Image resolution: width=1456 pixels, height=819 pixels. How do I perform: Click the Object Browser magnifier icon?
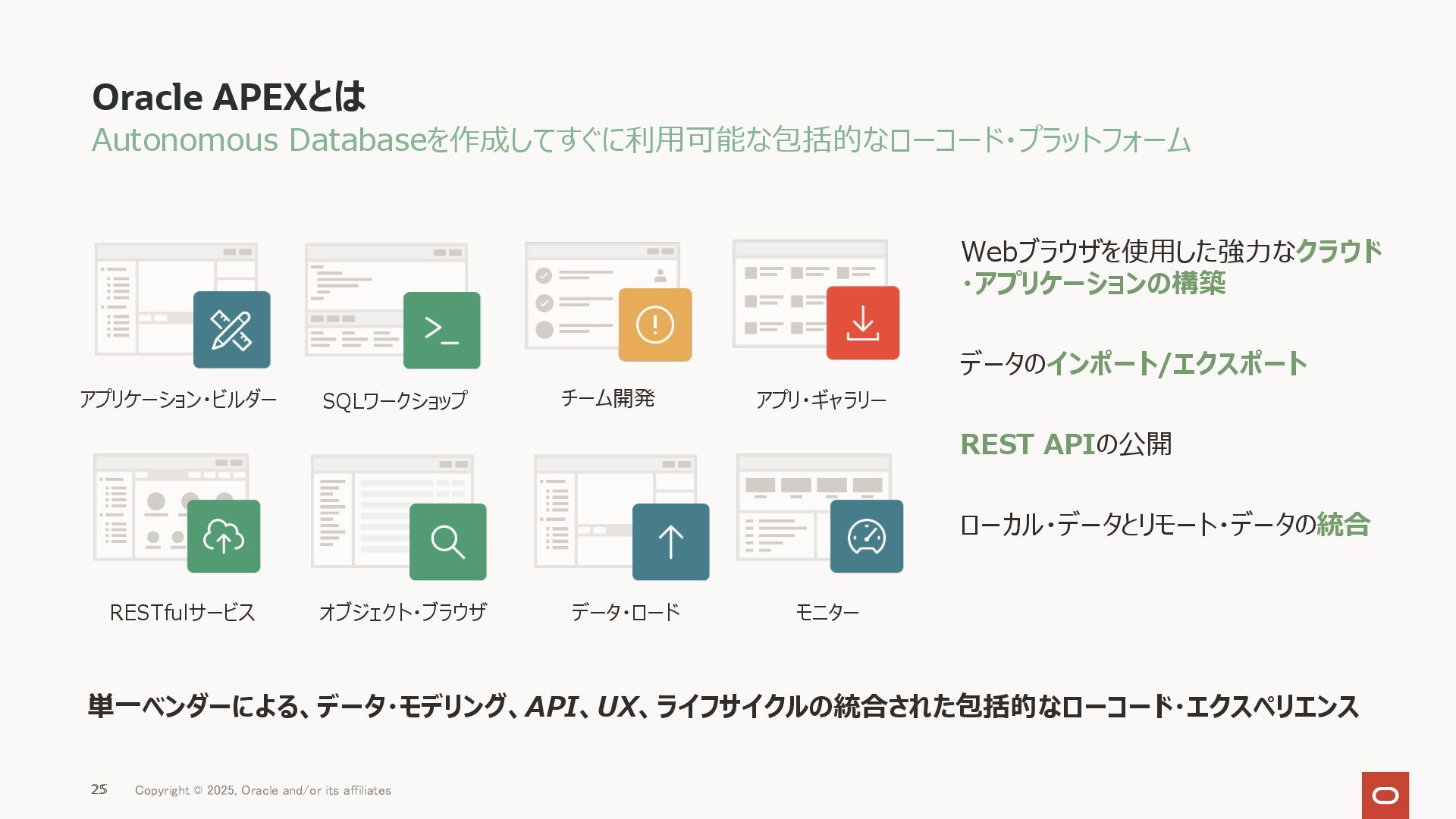click(x=448, y=542)
